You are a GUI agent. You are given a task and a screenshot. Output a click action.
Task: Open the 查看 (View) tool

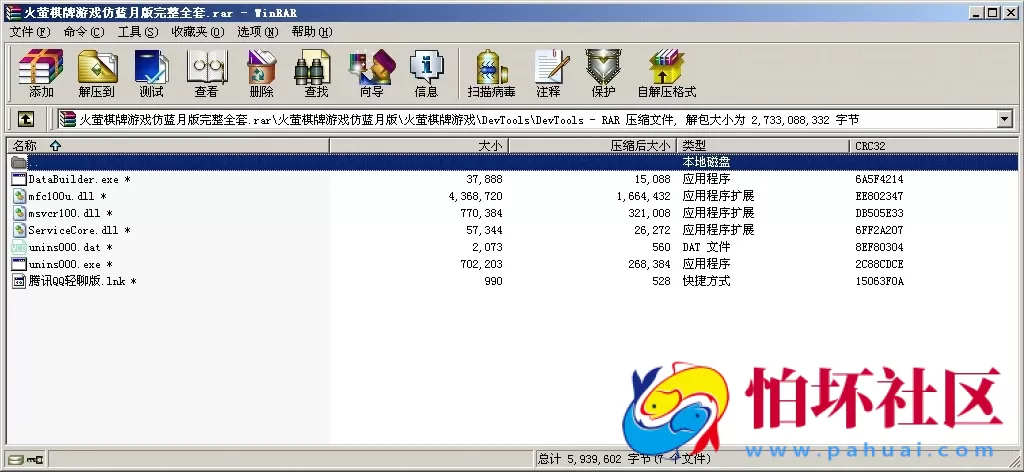point(206,74)
